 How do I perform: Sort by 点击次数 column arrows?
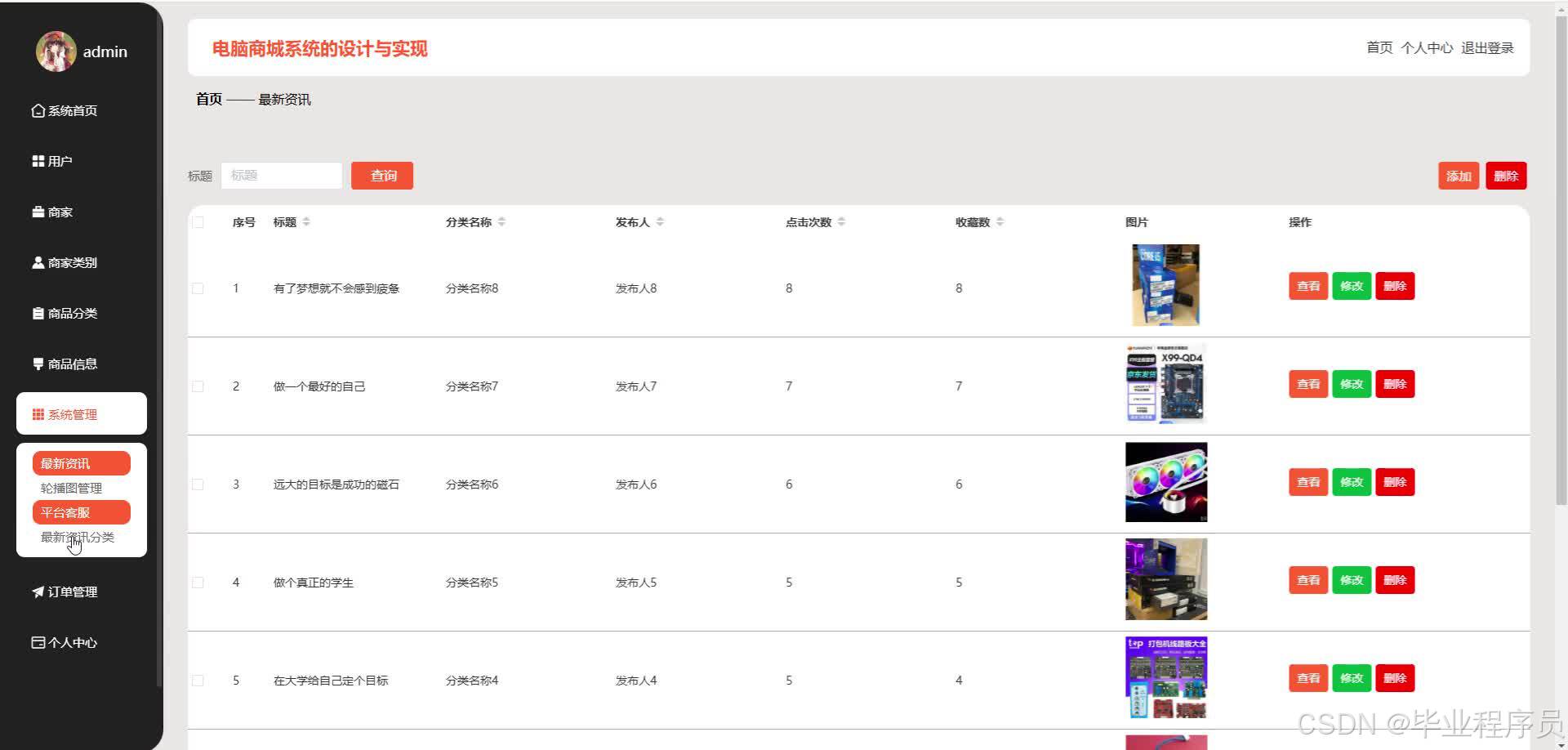[x=841, y=222]
